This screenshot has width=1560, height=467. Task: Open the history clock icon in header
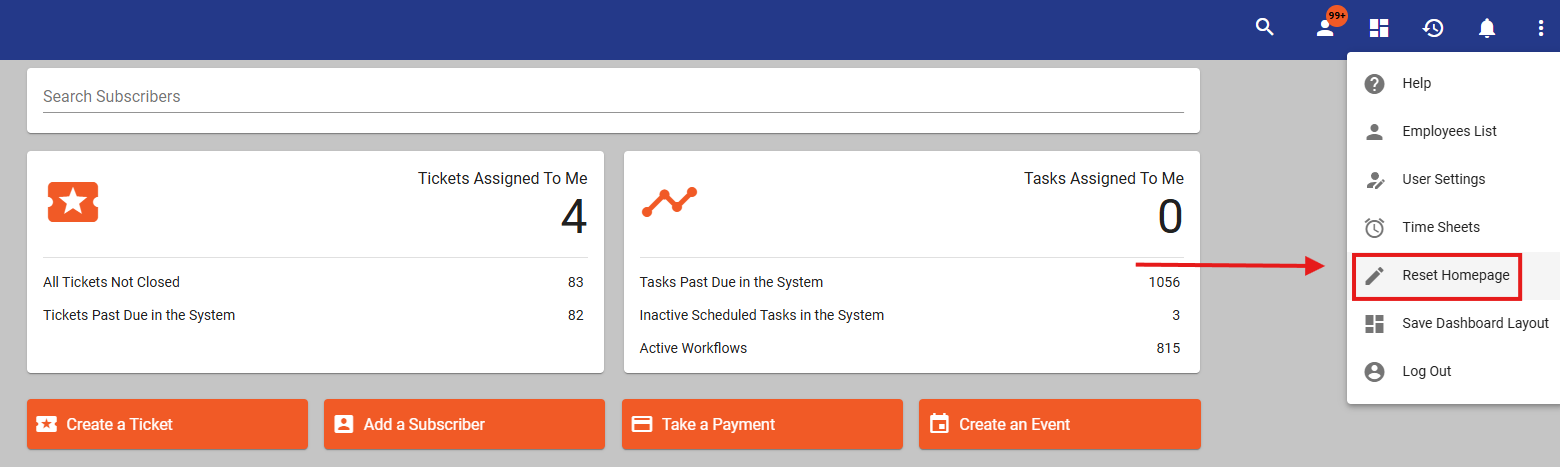coord(1433,28)
